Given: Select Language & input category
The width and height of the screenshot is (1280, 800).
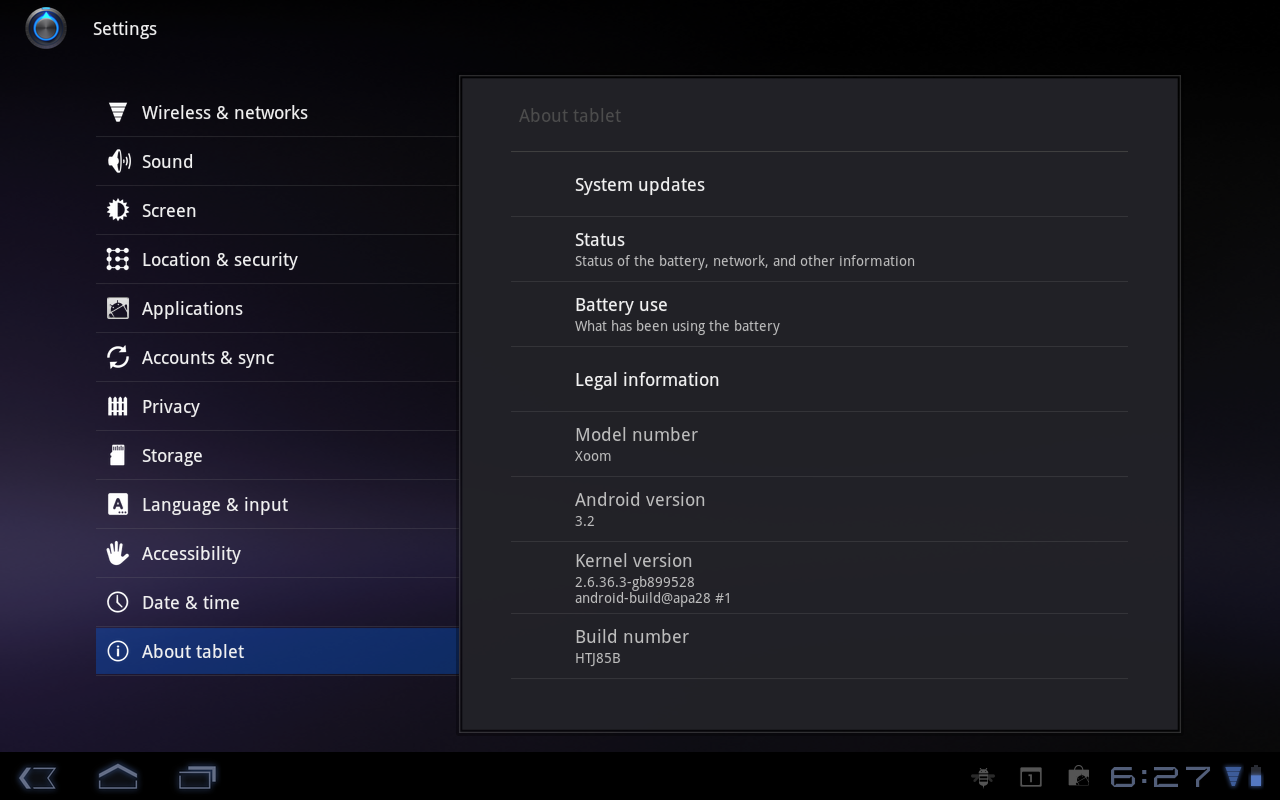Looking at the screenshot, I should (x=277, y=504).
